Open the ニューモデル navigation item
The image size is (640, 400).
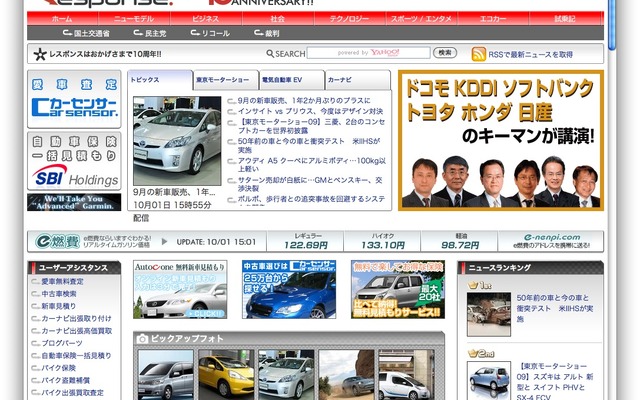134,19
